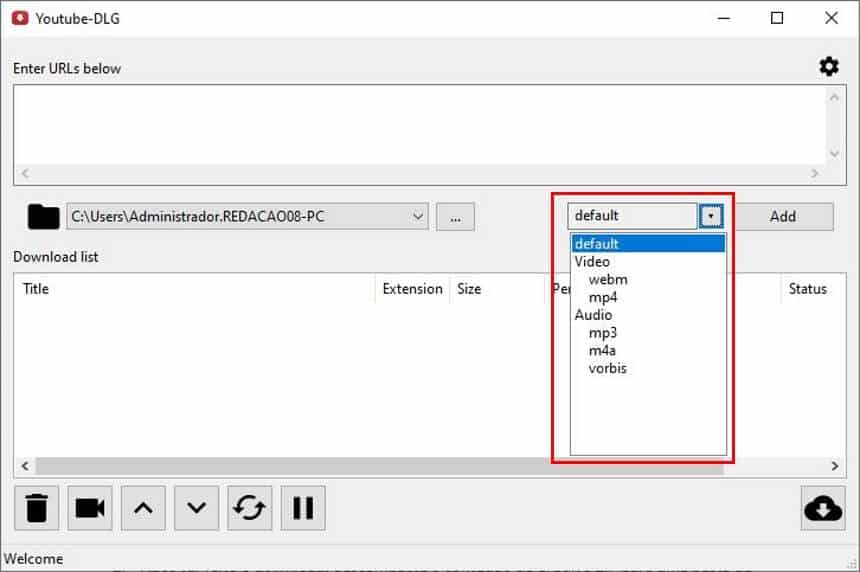Pause downloads with the pause icon
860x572 pixels.
click(x=303, y=508)
